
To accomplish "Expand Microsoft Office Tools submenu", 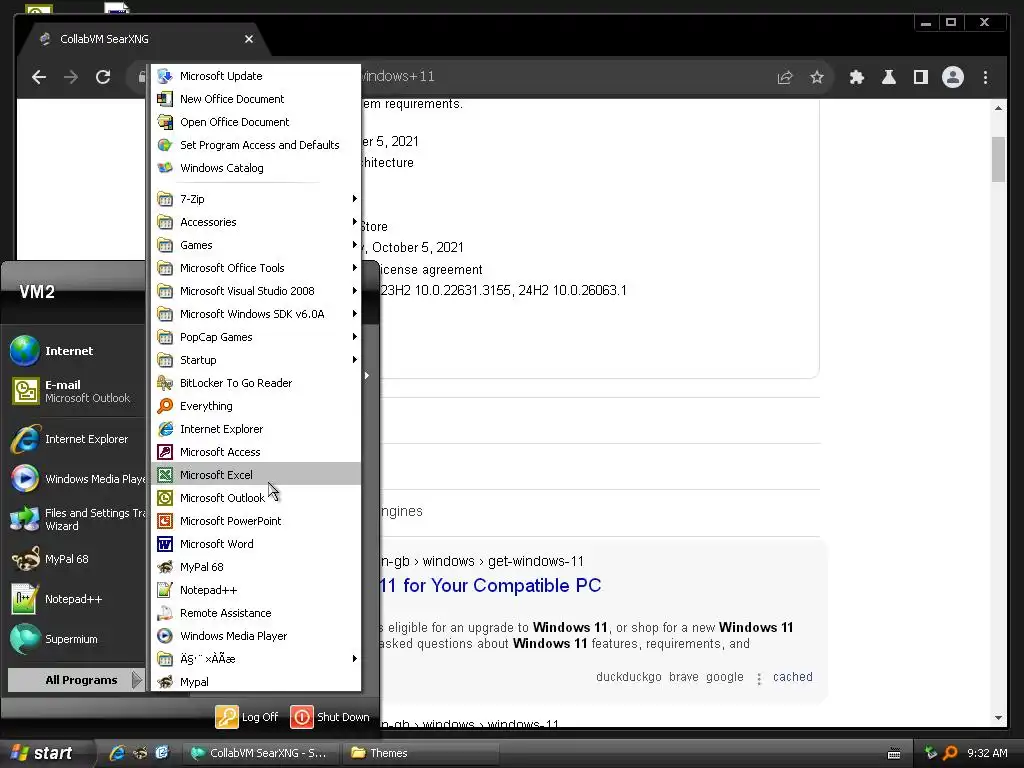I will tap(255, 268).
